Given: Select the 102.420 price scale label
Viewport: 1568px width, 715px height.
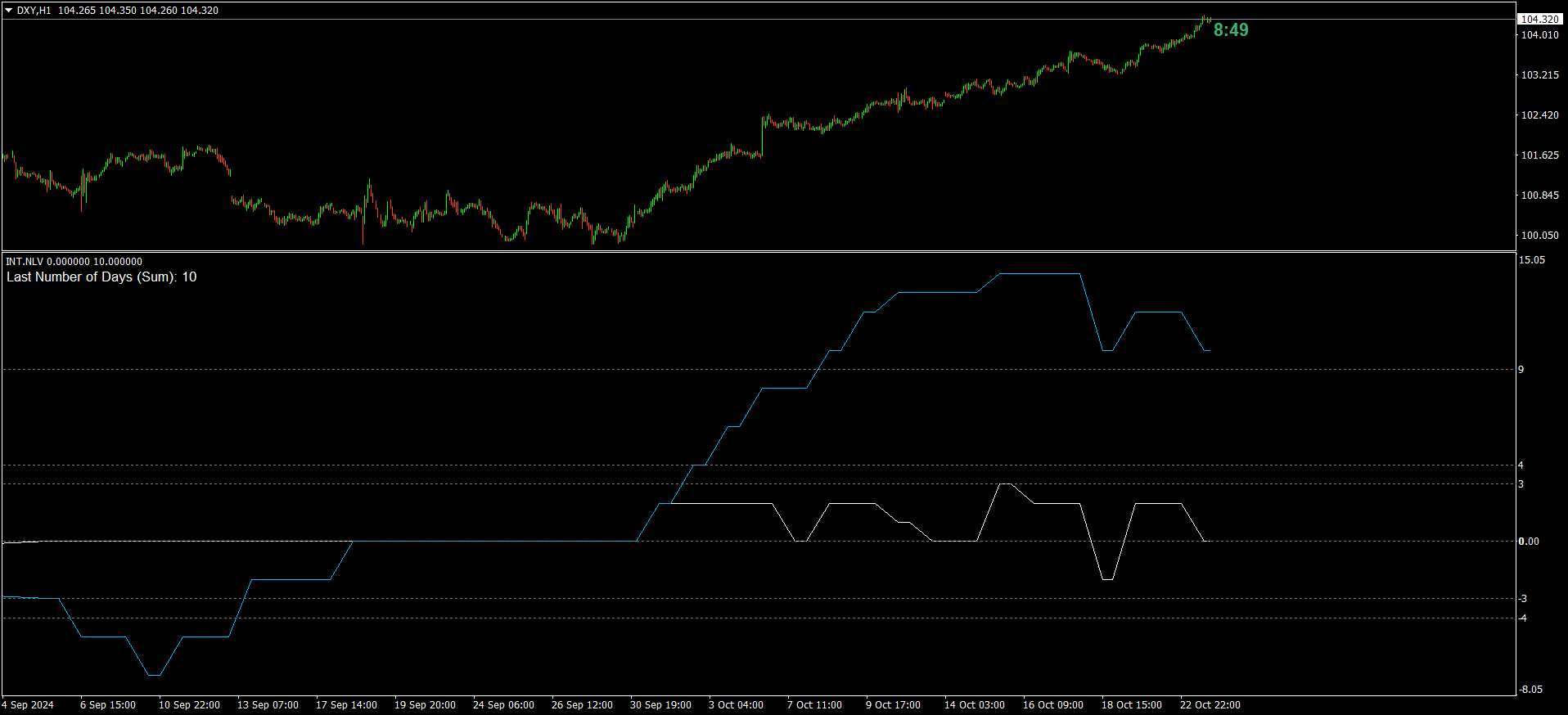Looking at the screenshot, I should pos(1539,115).
